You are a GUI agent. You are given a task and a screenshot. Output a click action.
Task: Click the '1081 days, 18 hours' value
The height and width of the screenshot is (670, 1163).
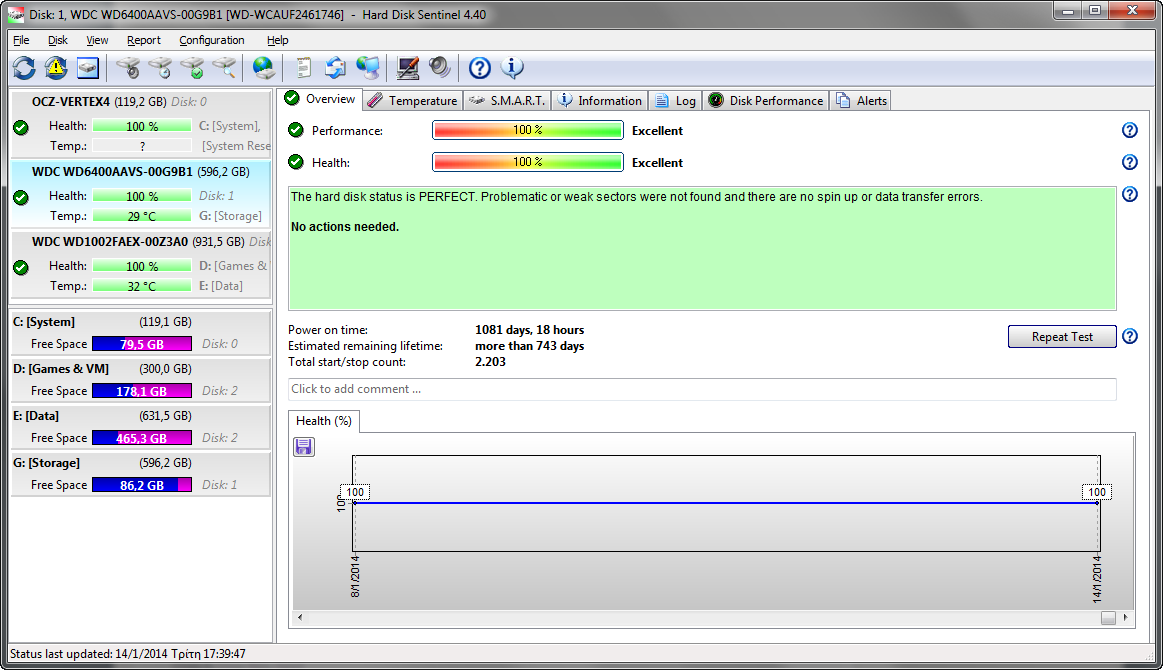(x=530, y=329)
